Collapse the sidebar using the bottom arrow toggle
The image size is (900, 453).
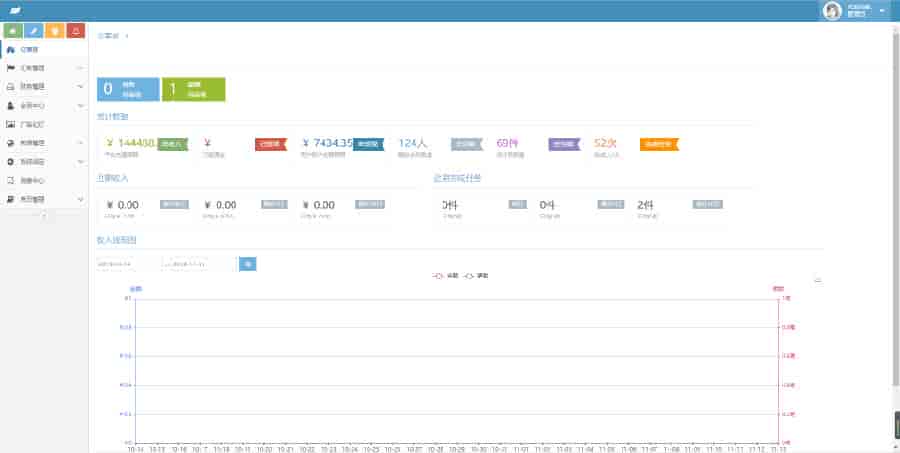(43, 217)
